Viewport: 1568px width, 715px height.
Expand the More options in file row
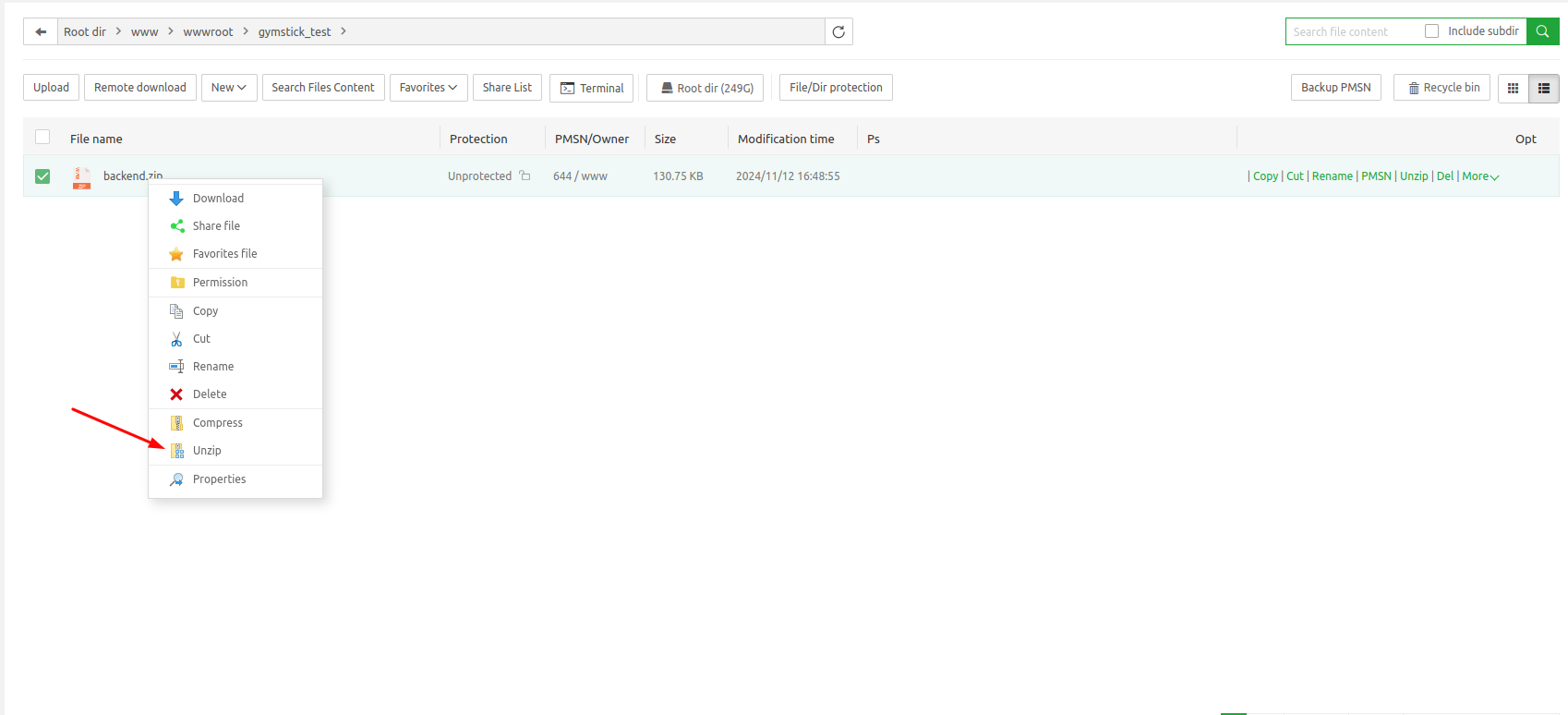pyautogui.click(x=1480, y=176)
